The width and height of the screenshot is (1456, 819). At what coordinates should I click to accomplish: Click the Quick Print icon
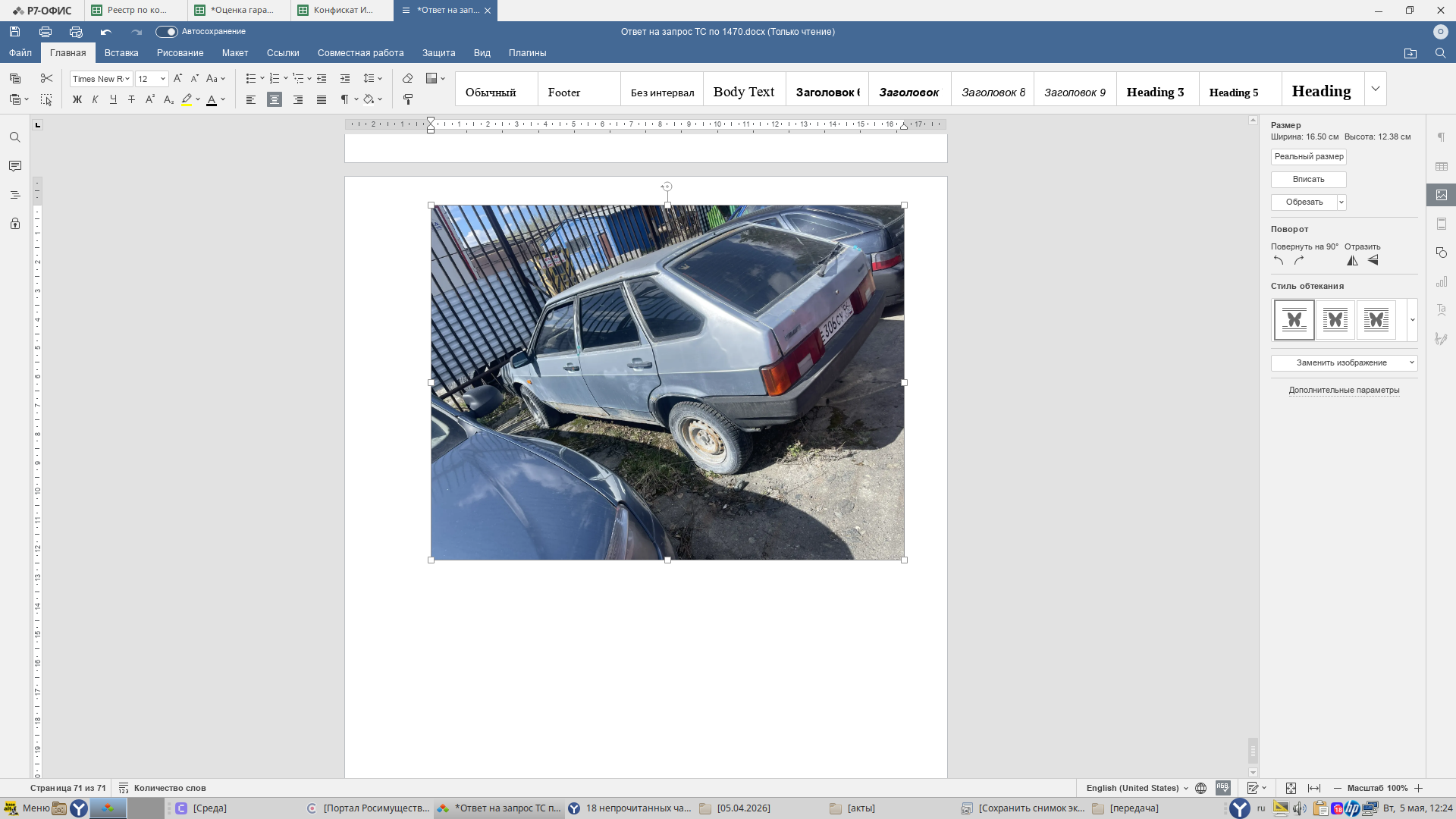(76, 32)
